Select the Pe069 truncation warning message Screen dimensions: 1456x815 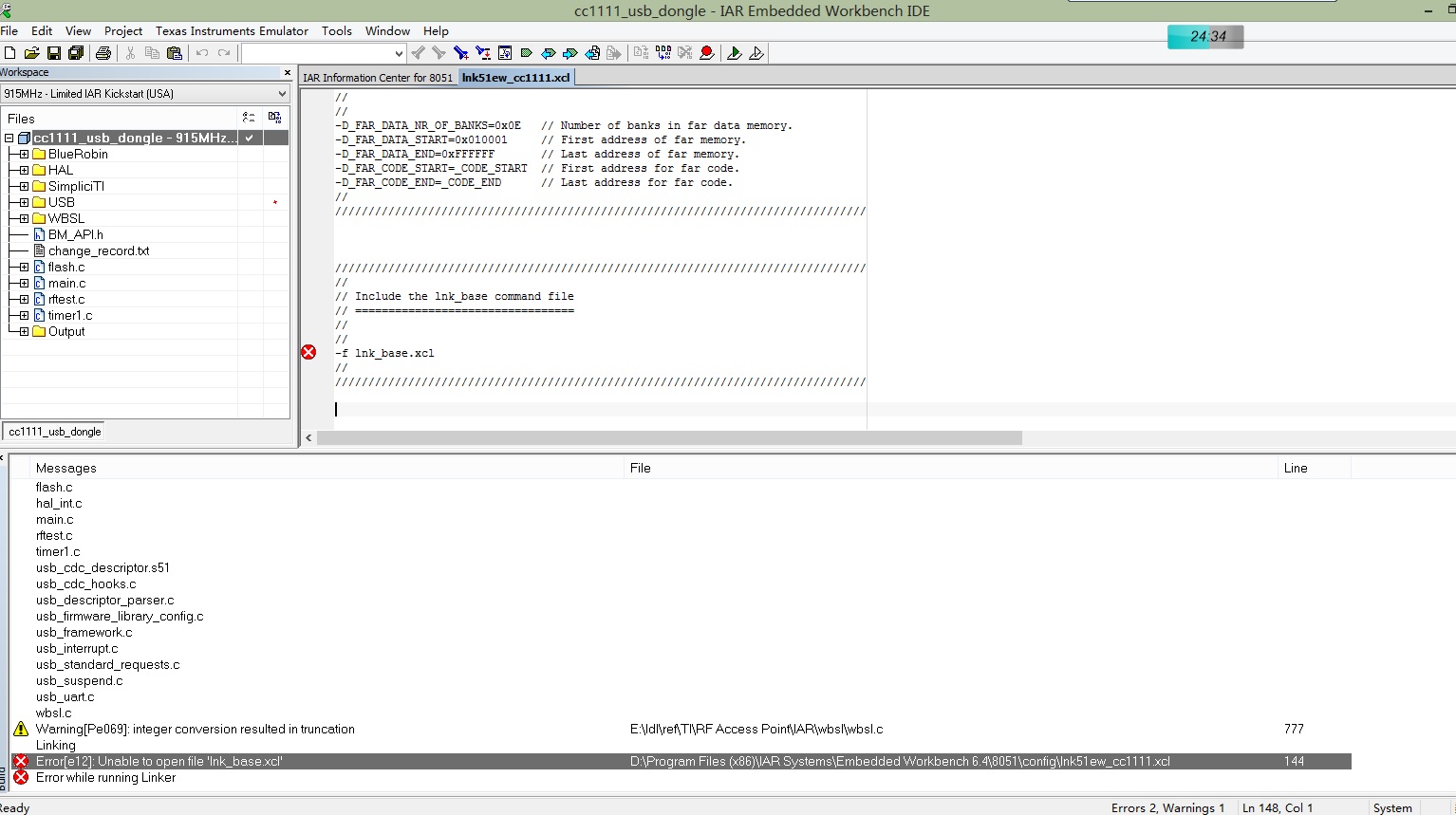195,729
